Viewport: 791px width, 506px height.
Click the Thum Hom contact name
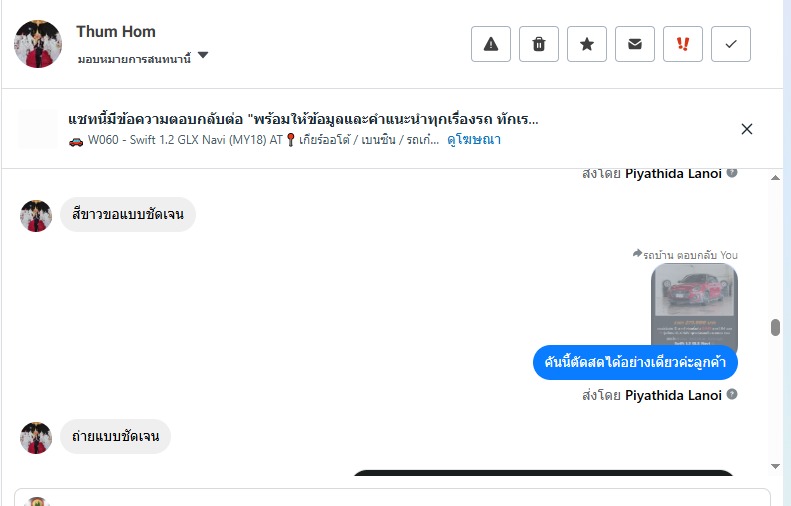click(x=116, y=32)
